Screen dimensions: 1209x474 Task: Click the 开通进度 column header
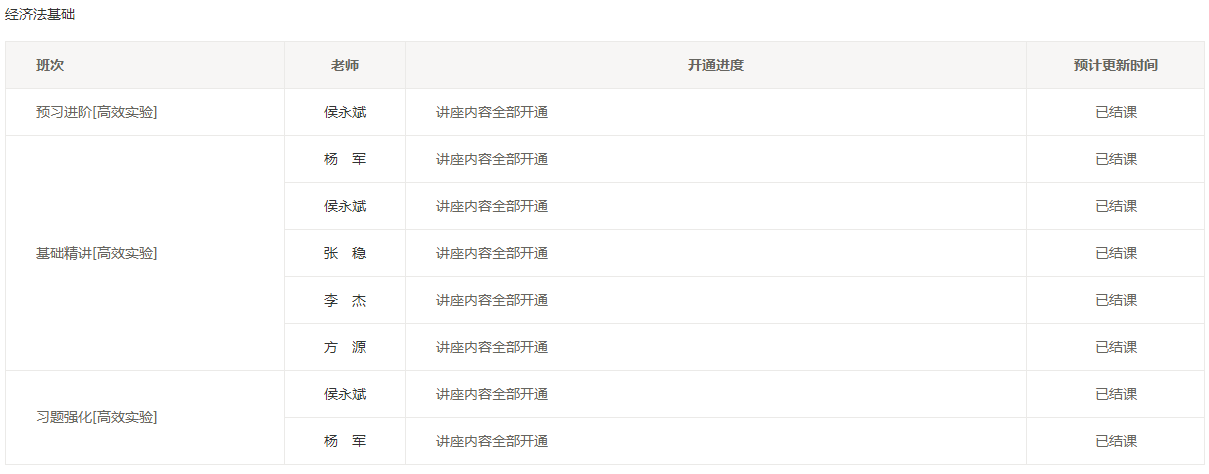(715, 65)
